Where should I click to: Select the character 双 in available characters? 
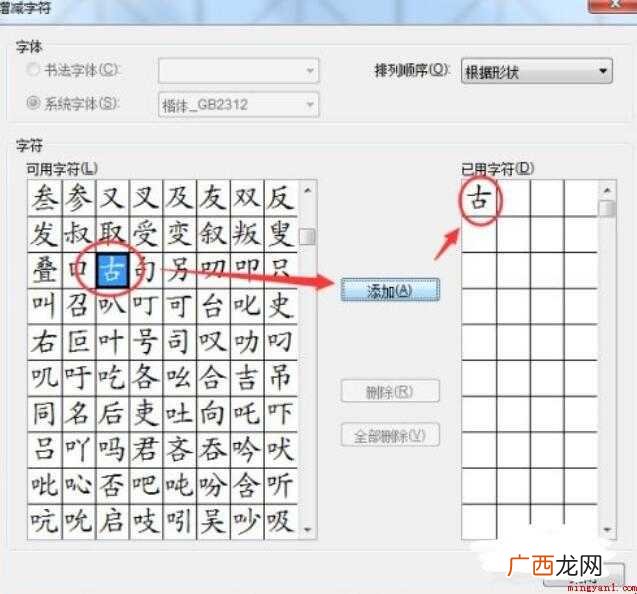247,198
